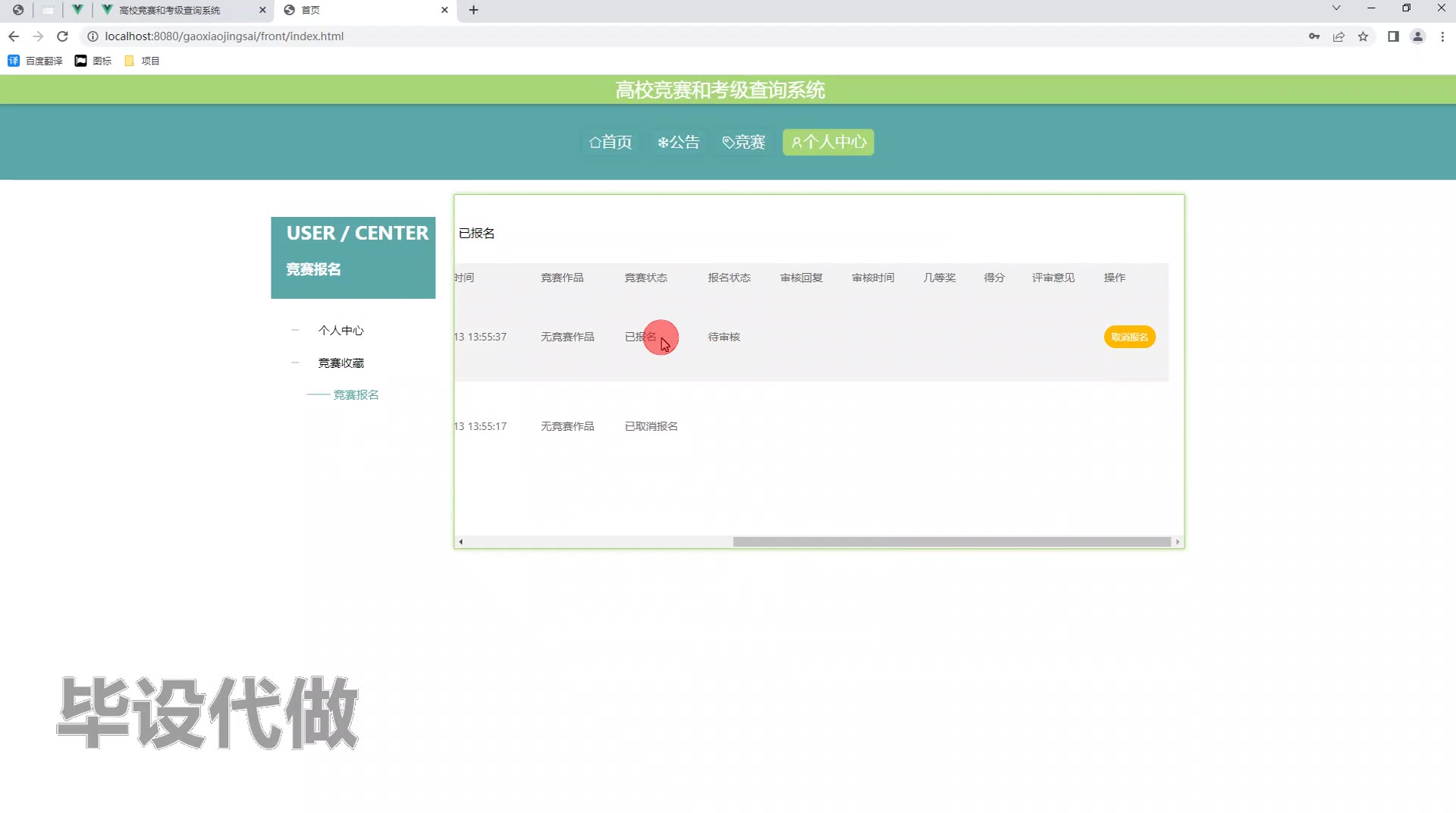1456x813 pixels.
Task: Click the 评审意见 column header
Action: (1053, 278)
